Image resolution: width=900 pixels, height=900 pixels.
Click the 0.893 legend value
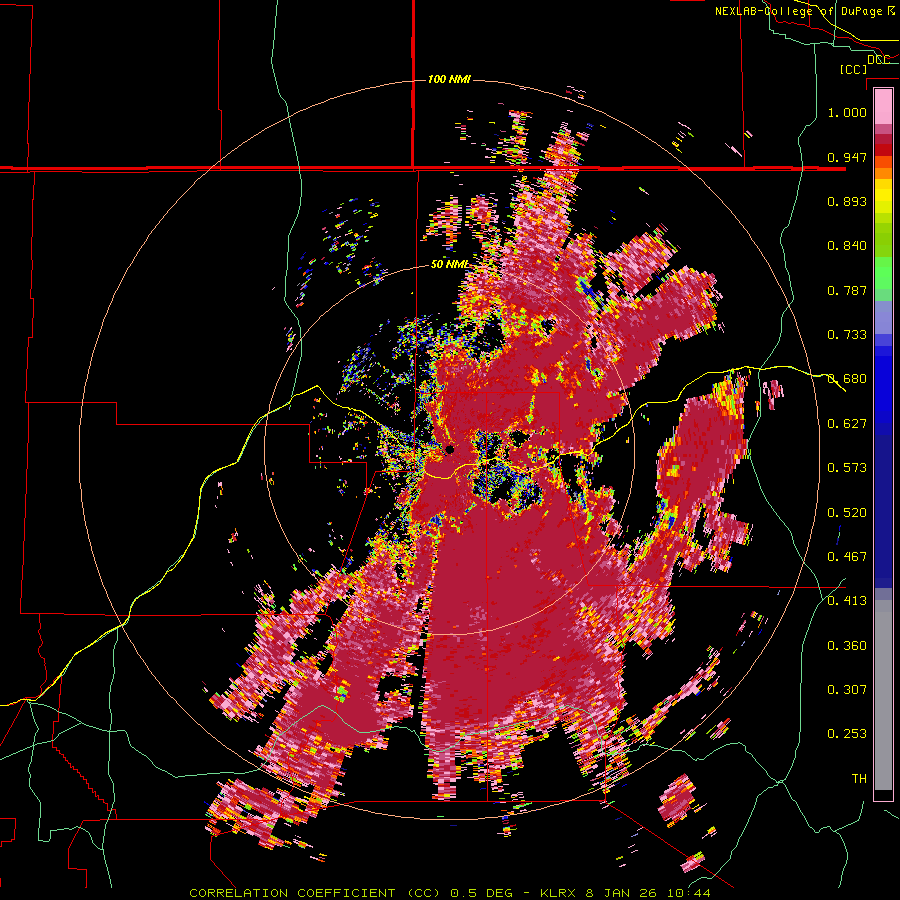pos(847,201)
